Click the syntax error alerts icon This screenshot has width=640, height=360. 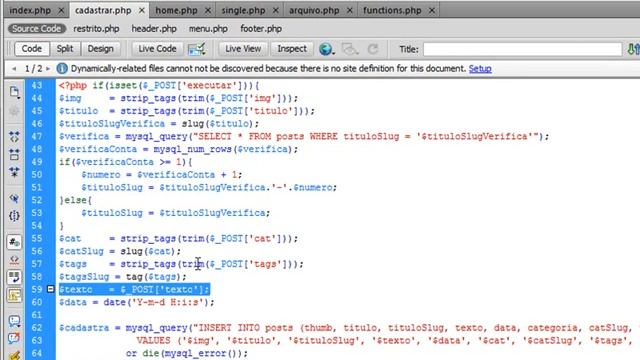point(14,295)
